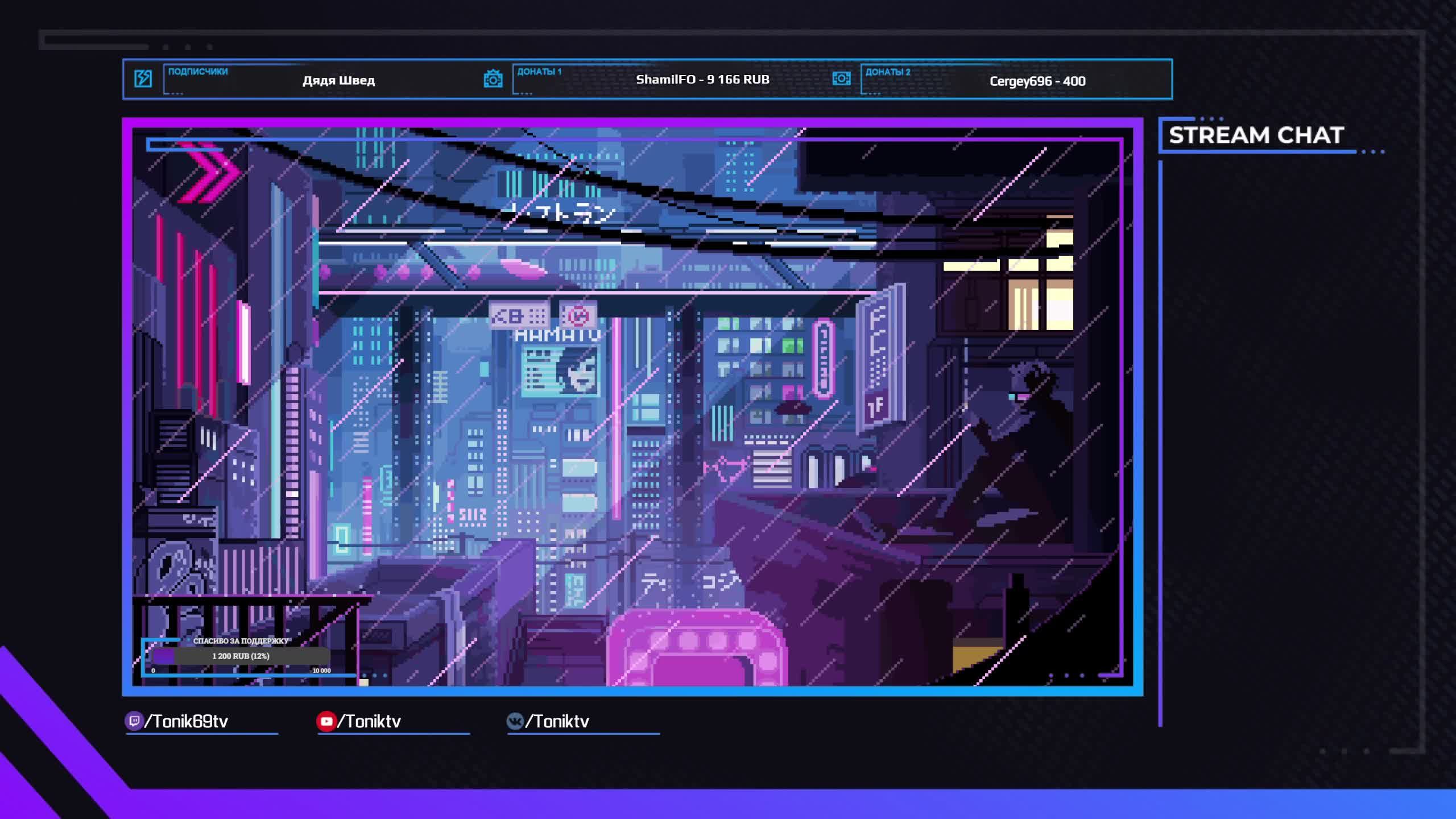1456x819 pixels.
Task: Click the lightning bolt subscribers icon
Action: click(x=143, y=78)
